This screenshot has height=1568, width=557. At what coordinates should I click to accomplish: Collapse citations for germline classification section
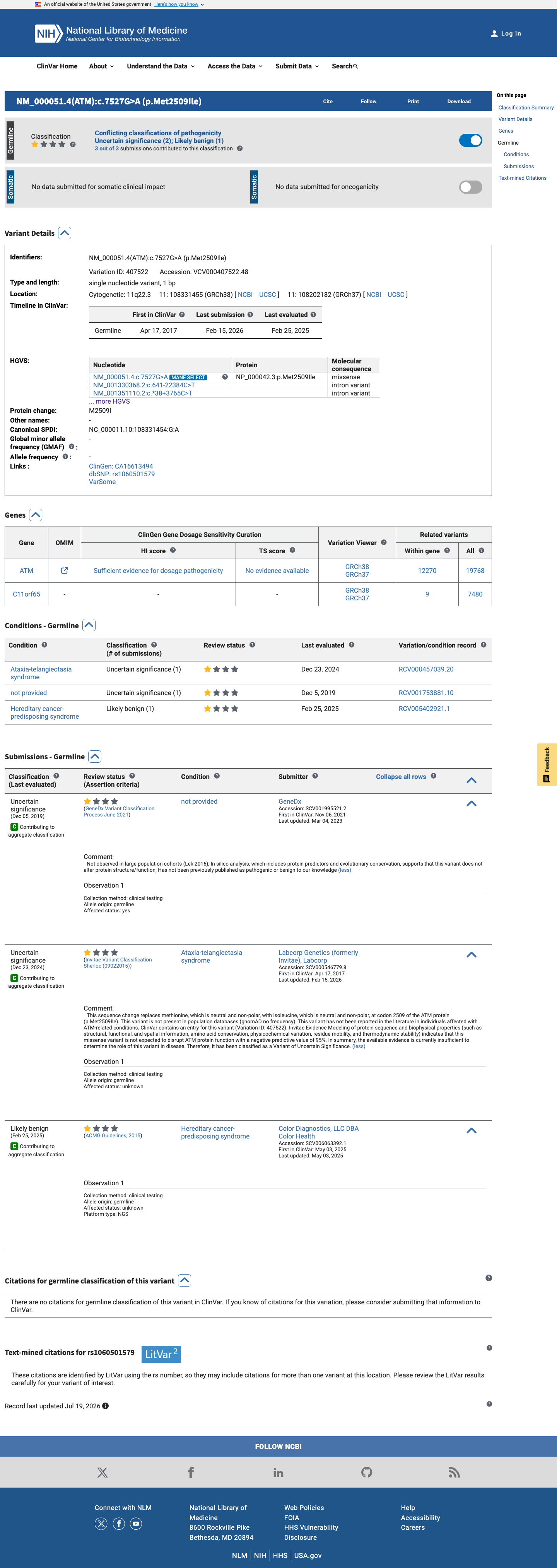click(185, 1280)
